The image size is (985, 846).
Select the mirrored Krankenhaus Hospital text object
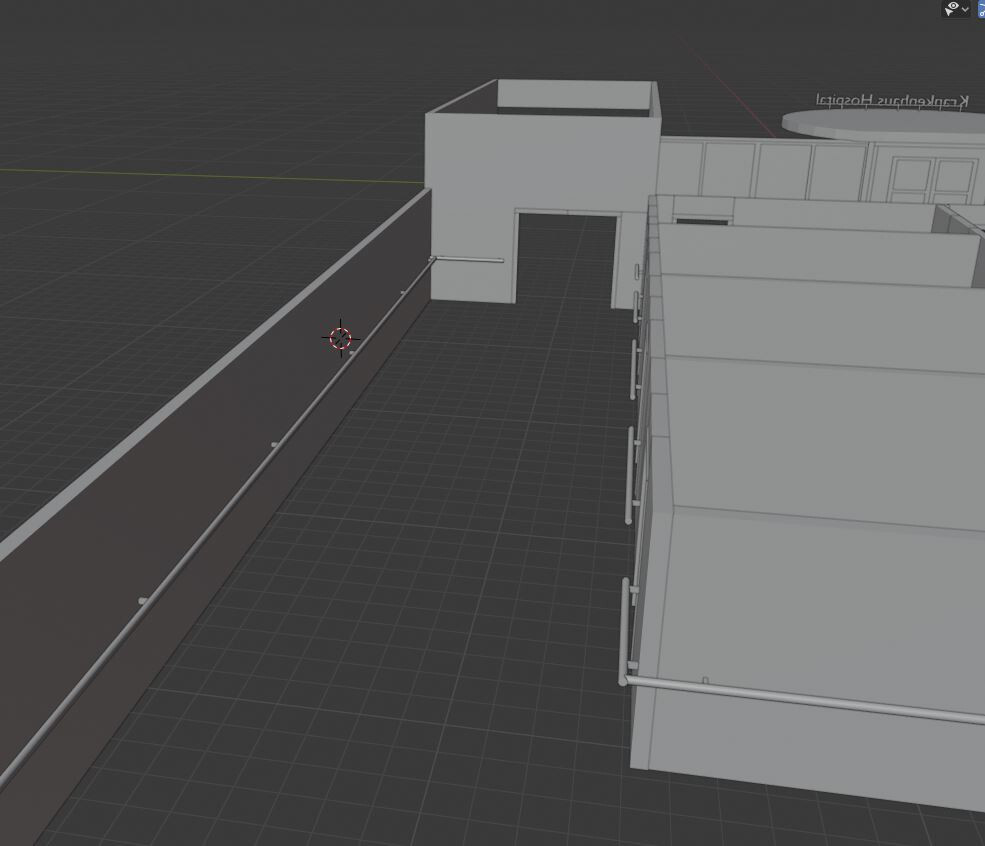(x=891, y=100)
